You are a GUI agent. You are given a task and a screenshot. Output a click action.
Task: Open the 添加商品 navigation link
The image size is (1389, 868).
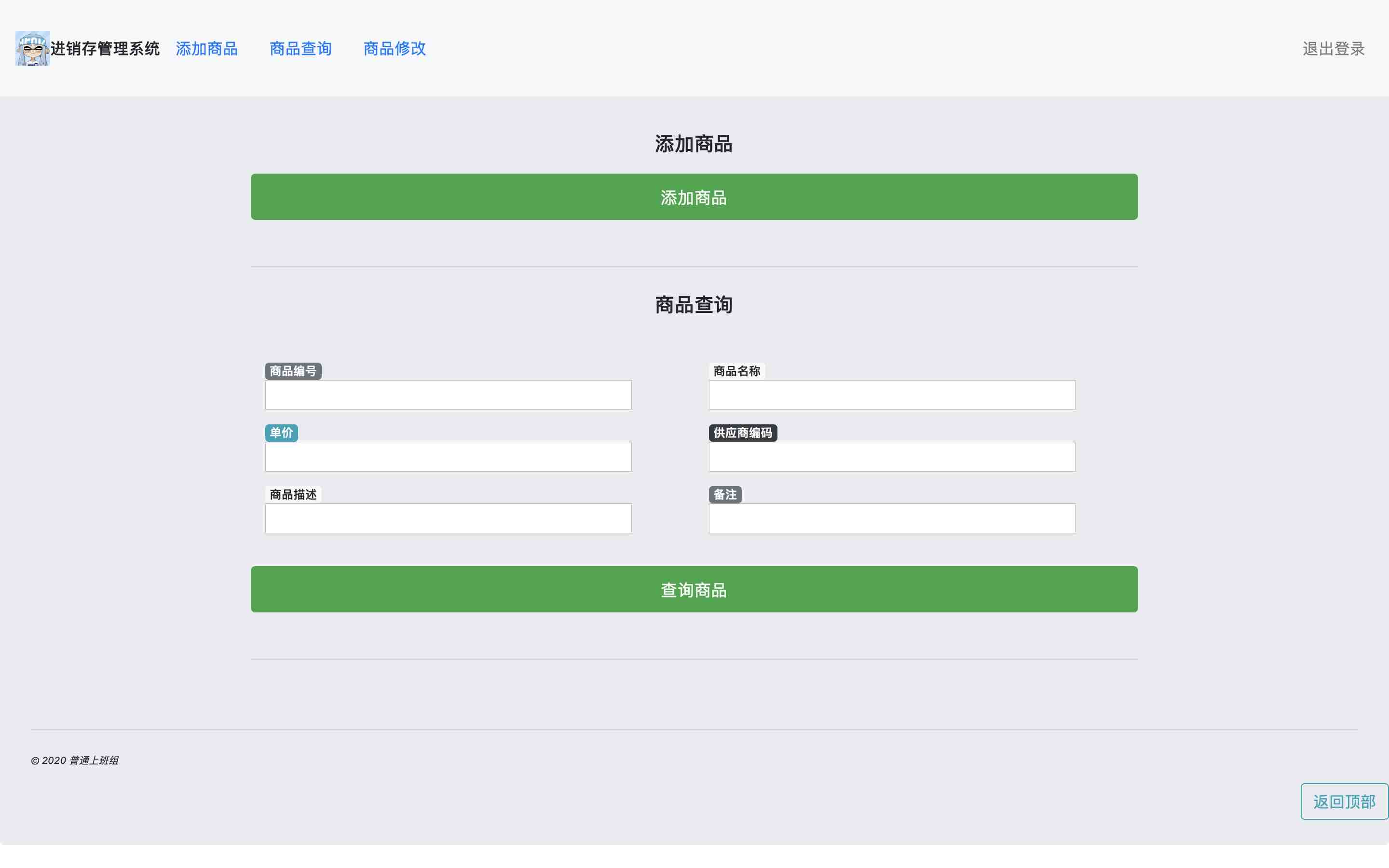[206, 49]
